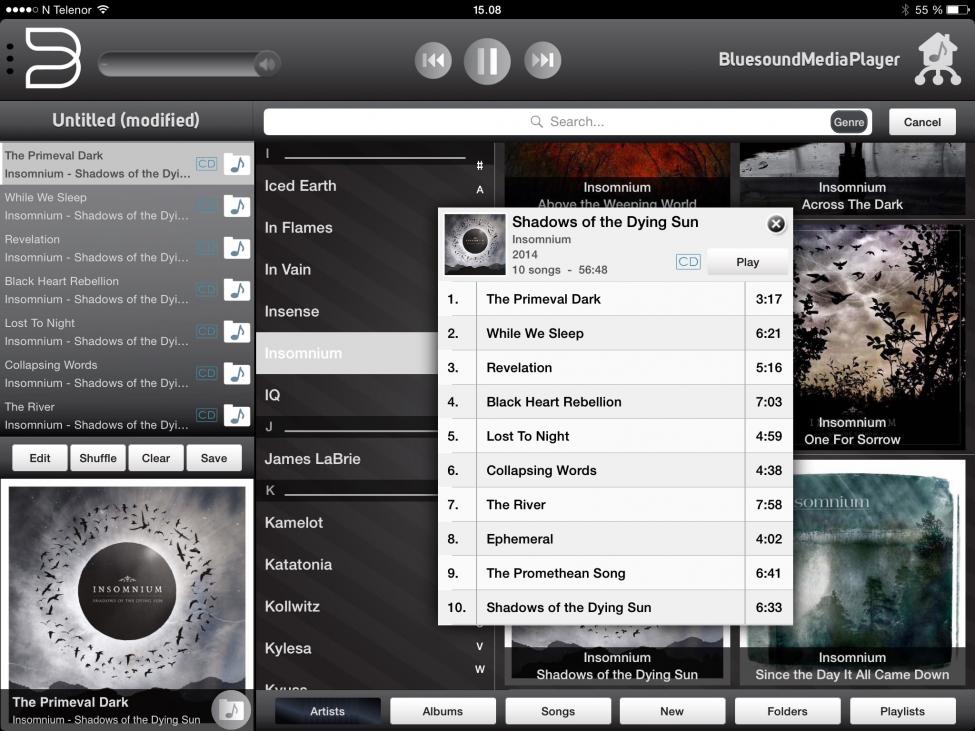Open Insomnium Across The Dark album
975x731 pixels.
point(852,178)
